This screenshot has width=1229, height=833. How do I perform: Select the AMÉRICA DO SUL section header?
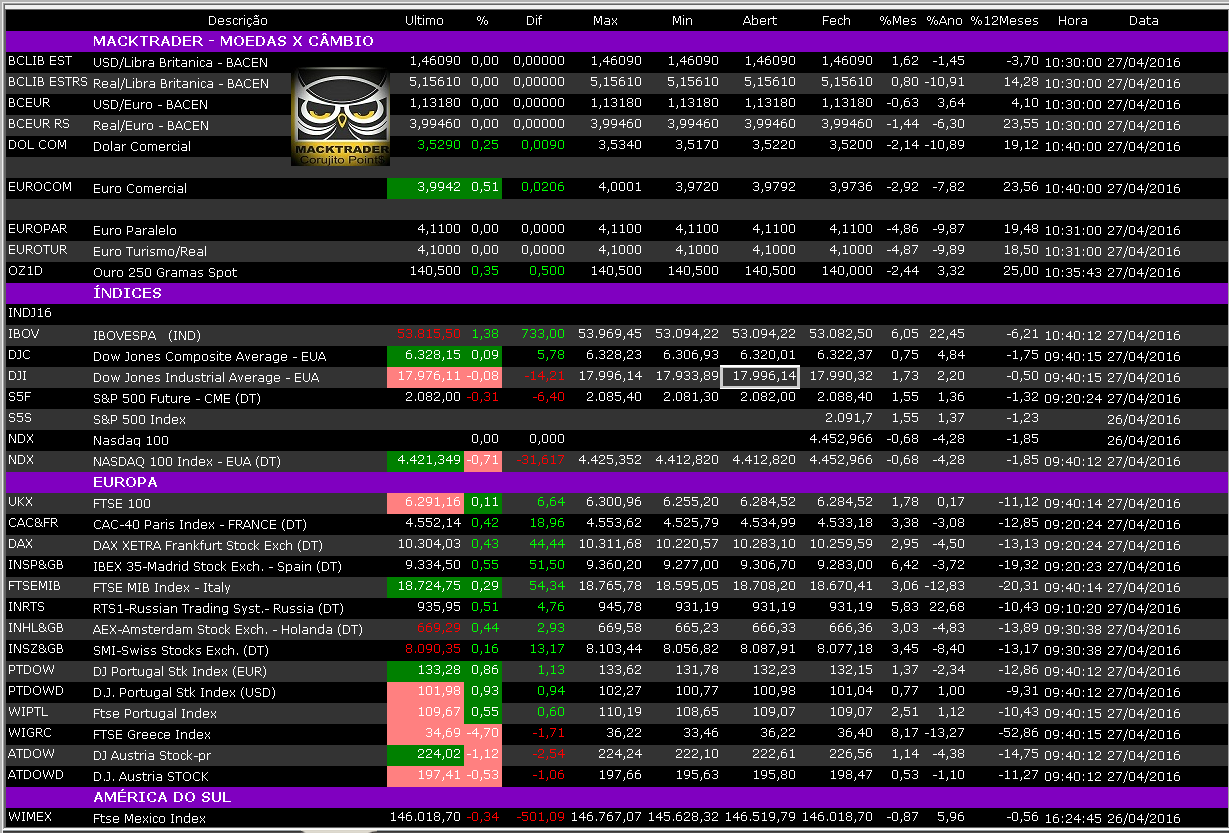[162, 797]
